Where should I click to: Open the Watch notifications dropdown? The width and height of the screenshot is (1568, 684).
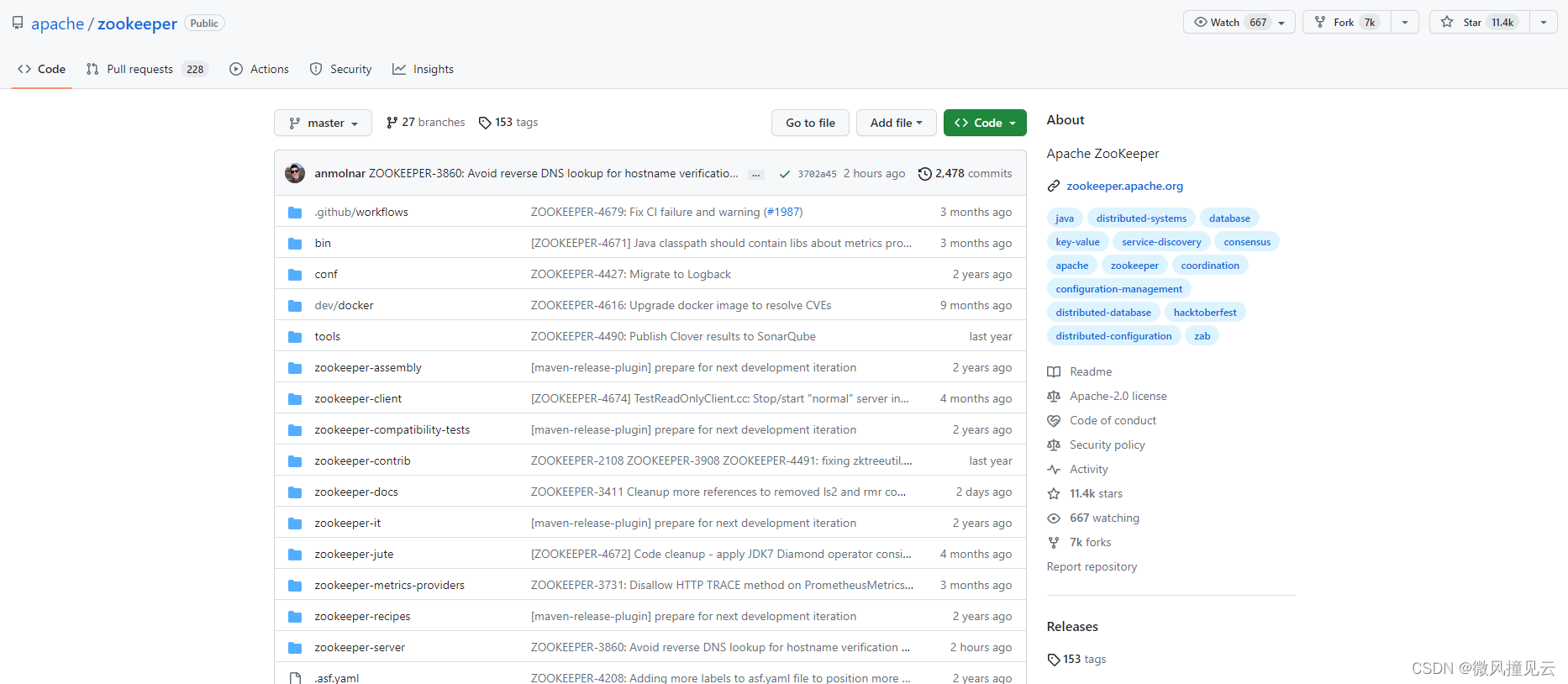tap(1239, 23)
